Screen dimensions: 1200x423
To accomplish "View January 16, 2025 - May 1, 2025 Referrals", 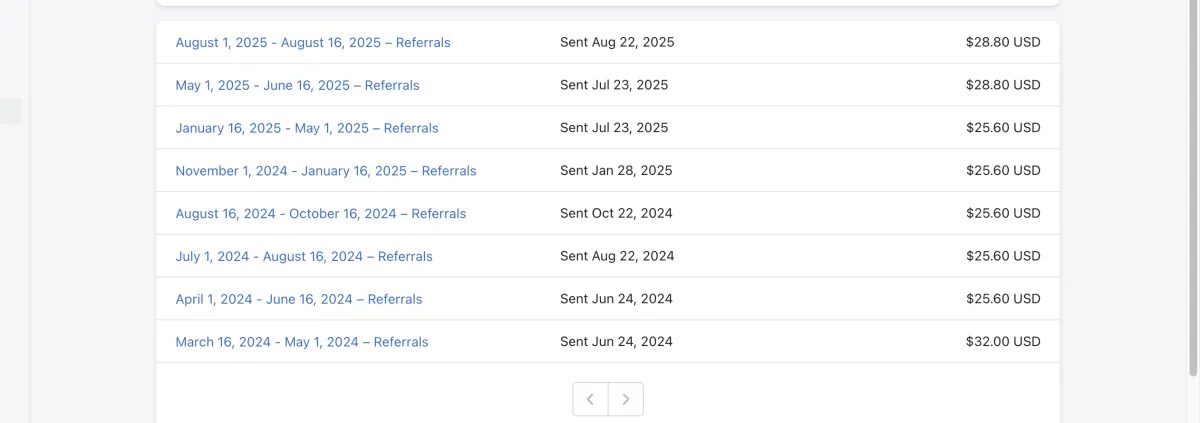I will (x=306, y=128).
